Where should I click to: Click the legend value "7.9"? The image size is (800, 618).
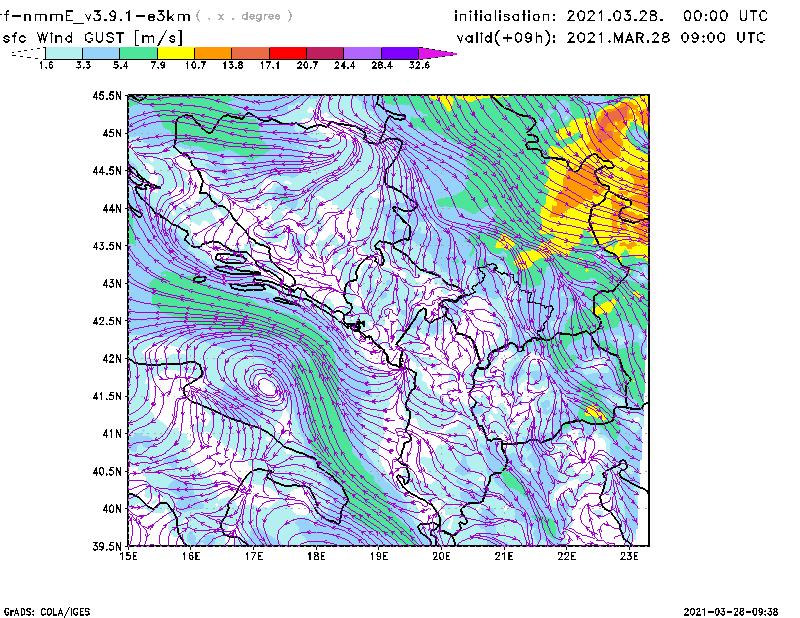tap(158, 65)
